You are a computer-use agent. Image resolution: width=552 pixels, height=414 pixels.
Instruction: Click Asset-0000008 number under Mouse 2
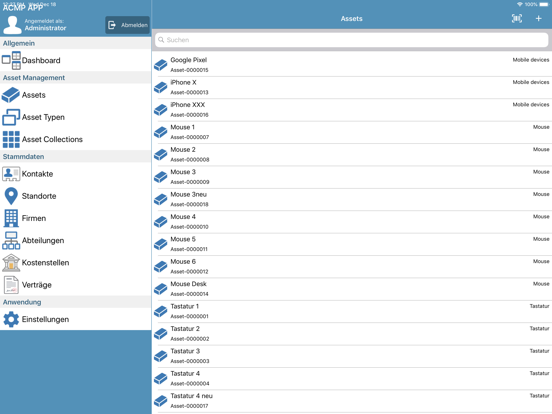click(190, 160)
